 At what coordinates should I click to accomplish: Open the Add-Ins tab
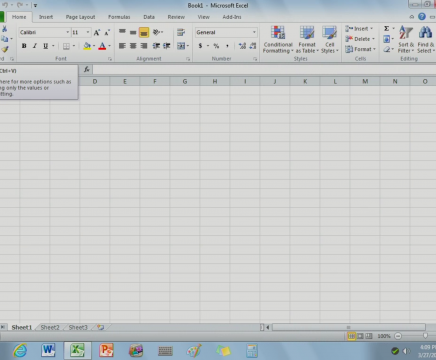tap(232, 17)
